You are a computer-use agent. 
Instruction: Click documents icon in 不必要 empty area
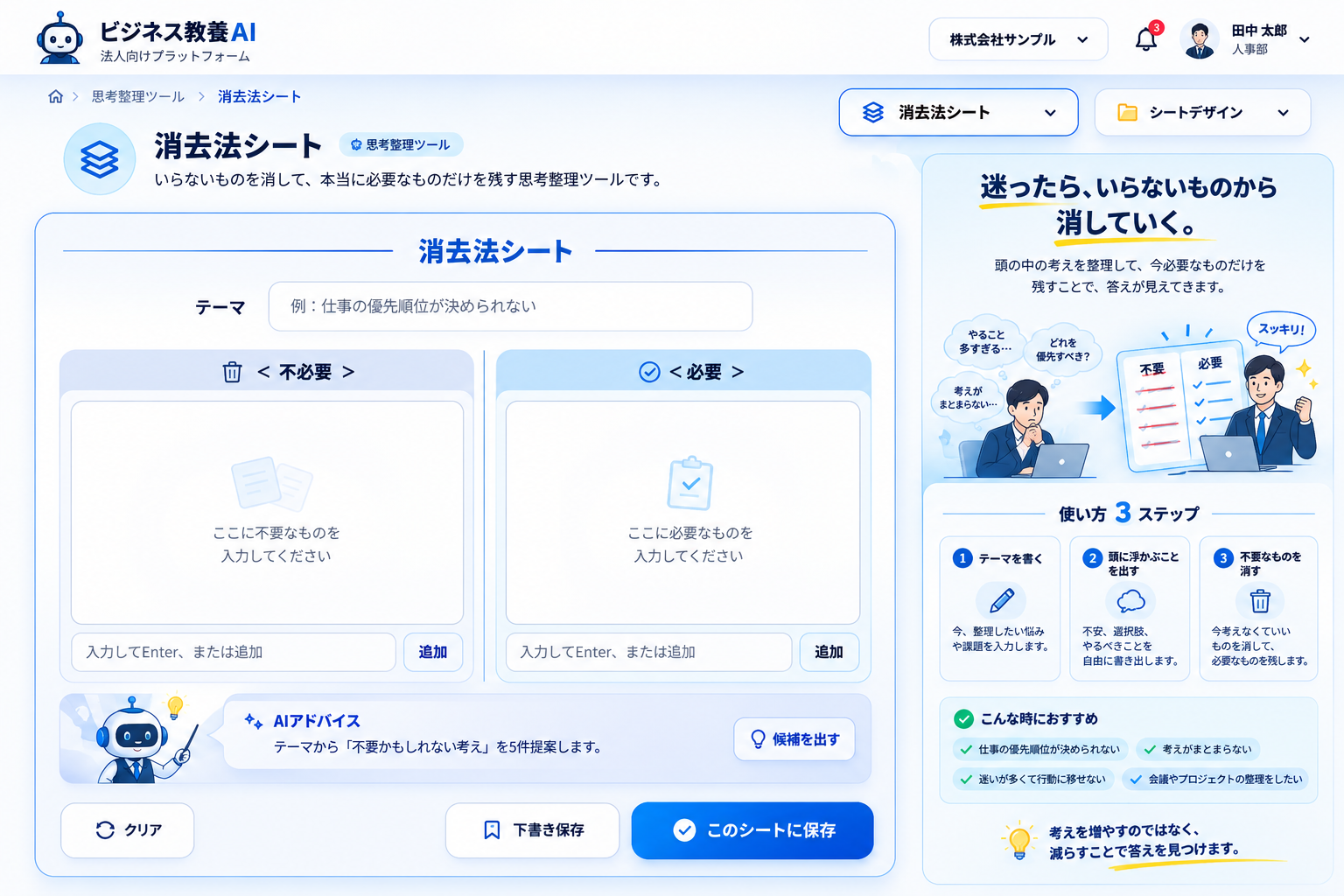(x=272, y=484)
